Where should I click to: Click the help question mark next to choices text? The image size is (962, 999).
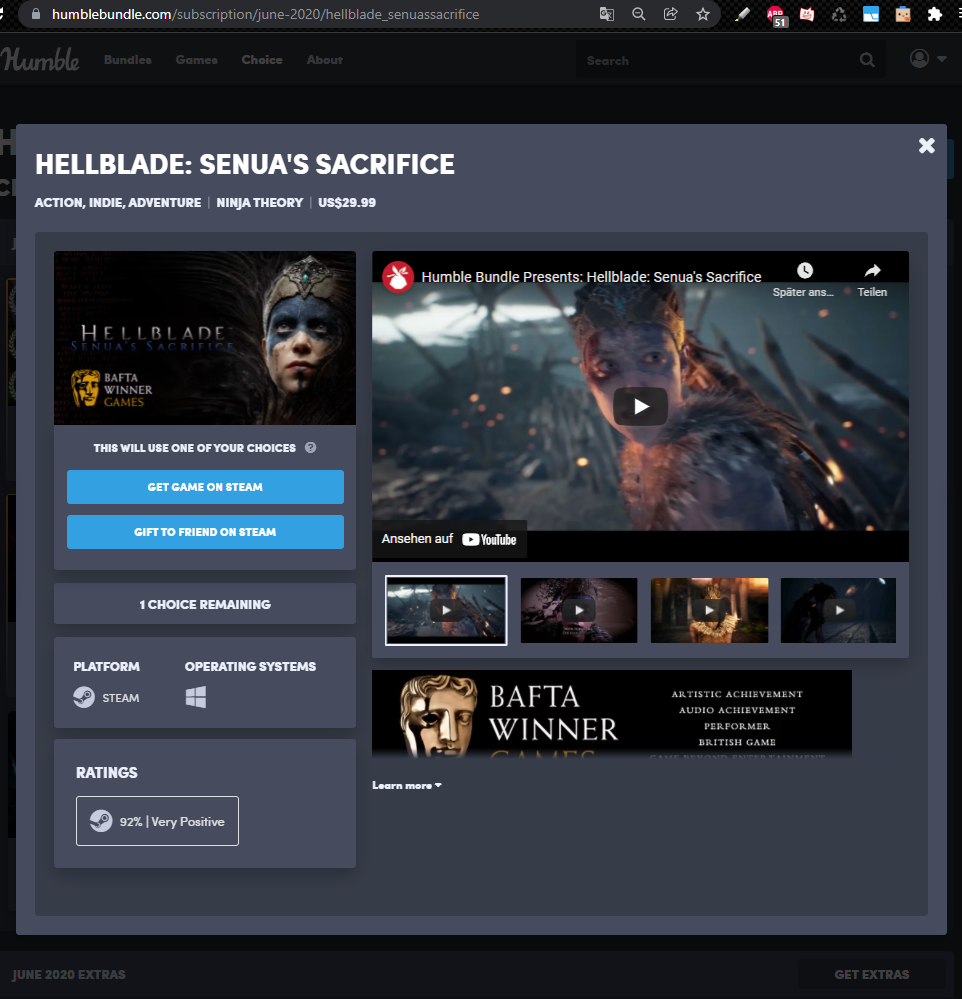tap(310, 448)
